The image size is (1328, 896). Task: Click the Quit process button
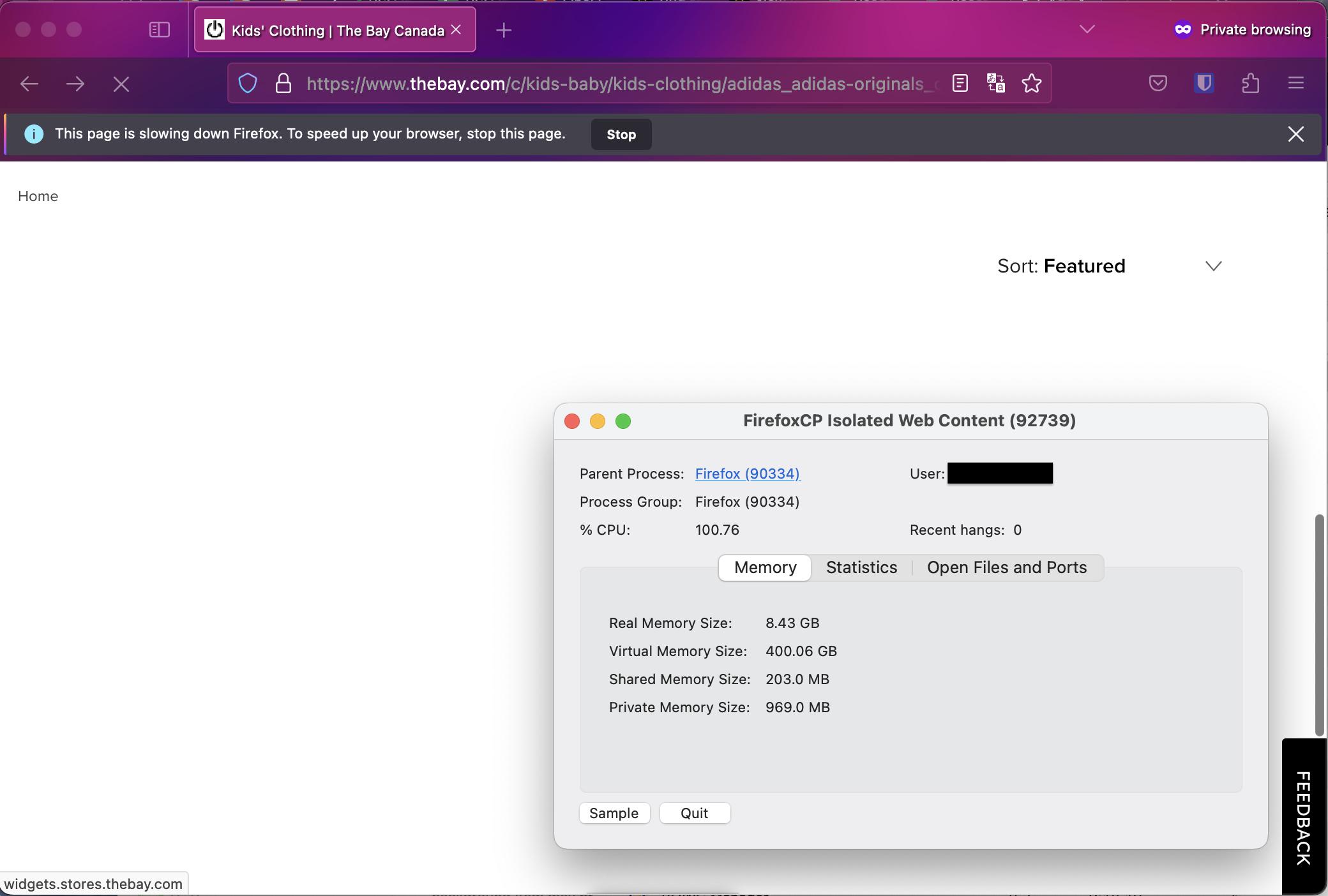point(695,813)
